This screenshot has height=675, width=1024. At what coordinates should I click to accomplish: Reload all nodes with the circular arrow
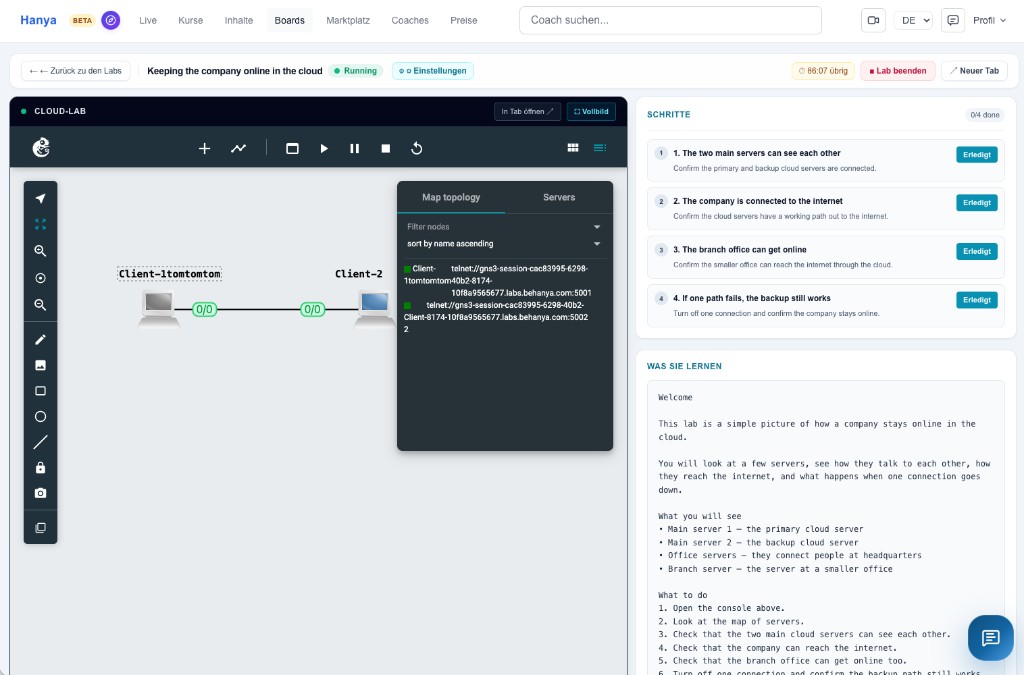point(417,149)
